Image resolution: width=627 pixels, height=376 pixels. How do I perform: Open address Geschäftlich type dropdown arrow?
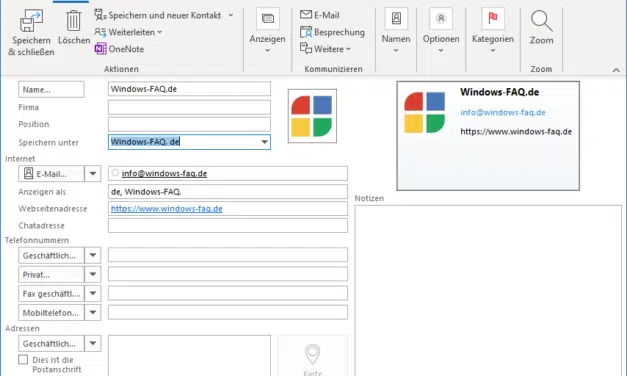tap(93, 343)
